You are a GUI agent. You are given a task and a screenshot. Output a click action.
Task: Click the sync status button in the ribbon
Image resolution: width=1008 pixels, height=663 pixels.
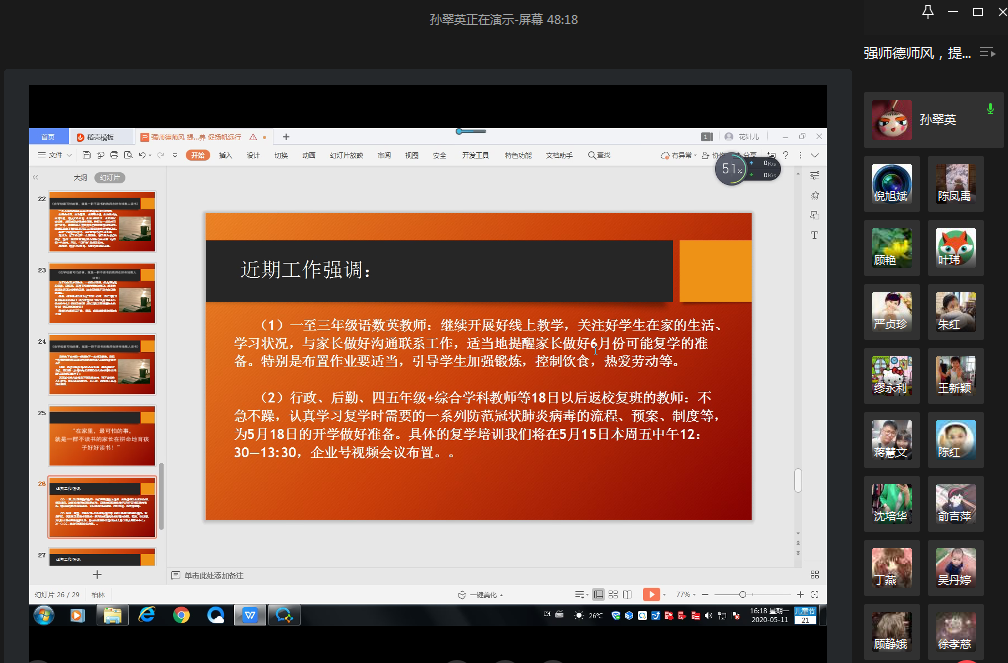click(679, 155)
